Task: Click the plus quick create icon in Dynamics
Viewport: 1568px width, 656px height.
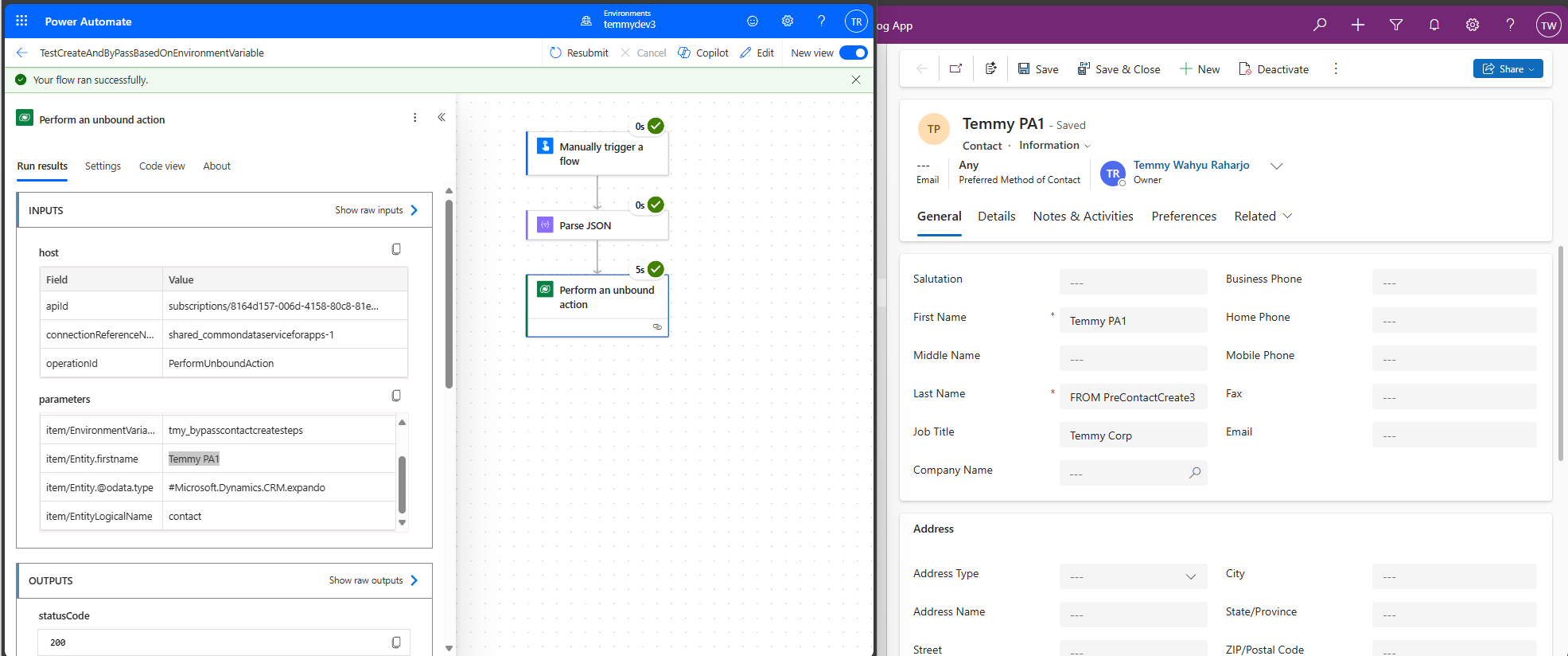Action: coord(1358,25)
